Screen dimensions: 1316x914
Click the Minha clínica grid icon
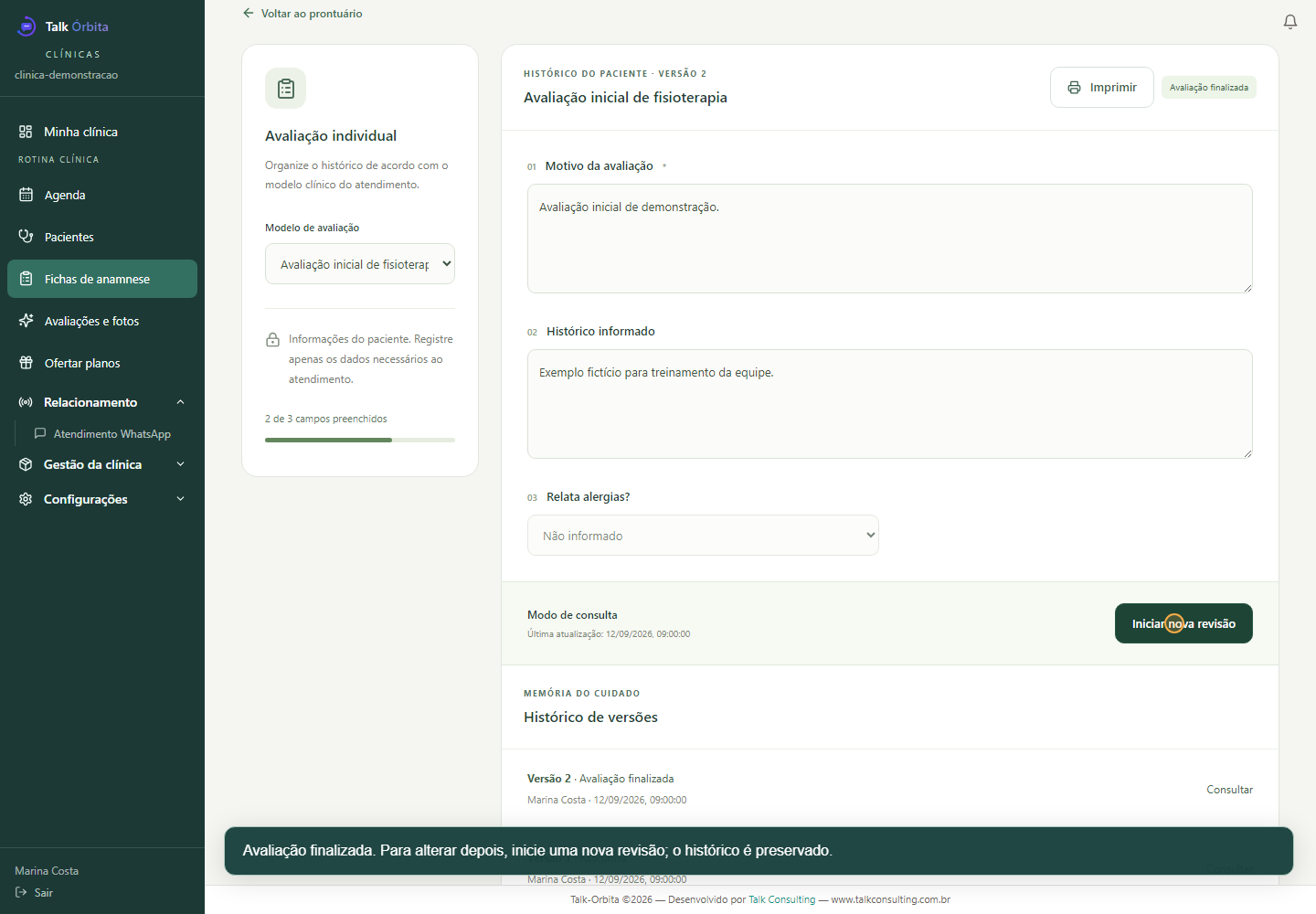26,132
